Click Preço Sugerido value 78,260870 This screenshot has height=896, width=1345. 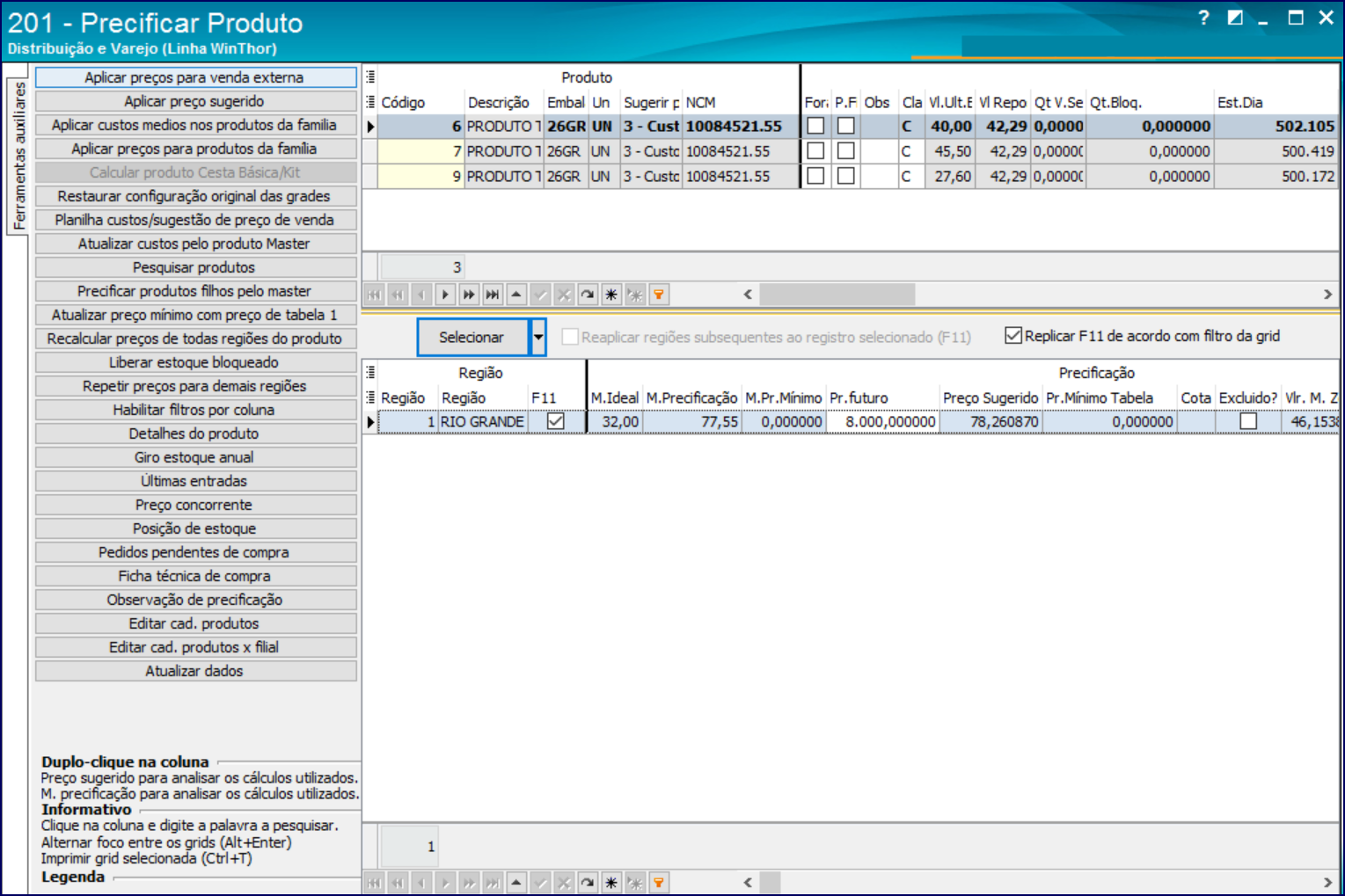[x=991, y=422]
